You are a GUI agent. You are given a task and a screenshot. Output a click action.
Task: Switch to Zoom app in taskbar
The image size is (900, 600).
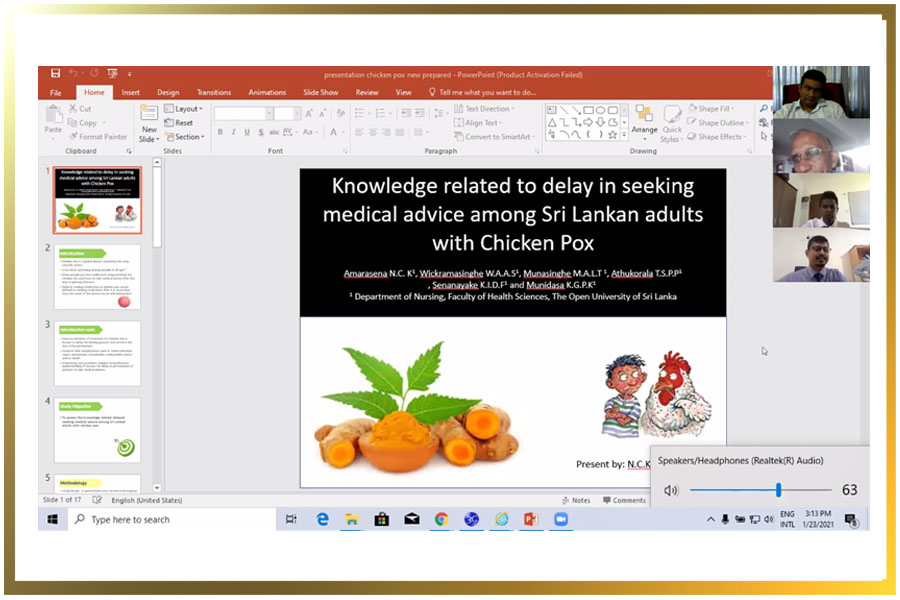pos(561,520)
